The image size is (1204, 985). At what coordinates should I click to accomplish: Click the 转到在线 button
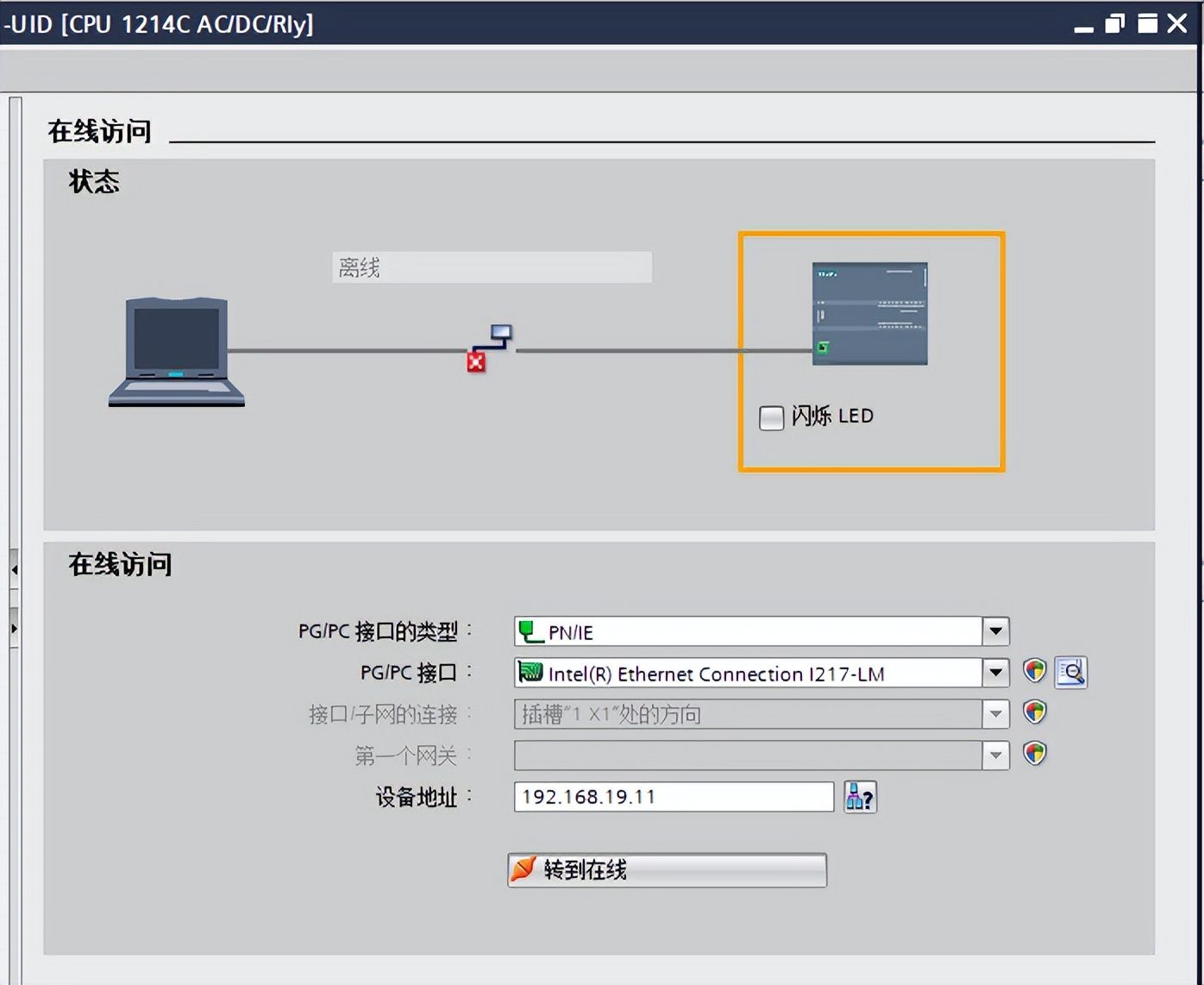tap(667, 869)
